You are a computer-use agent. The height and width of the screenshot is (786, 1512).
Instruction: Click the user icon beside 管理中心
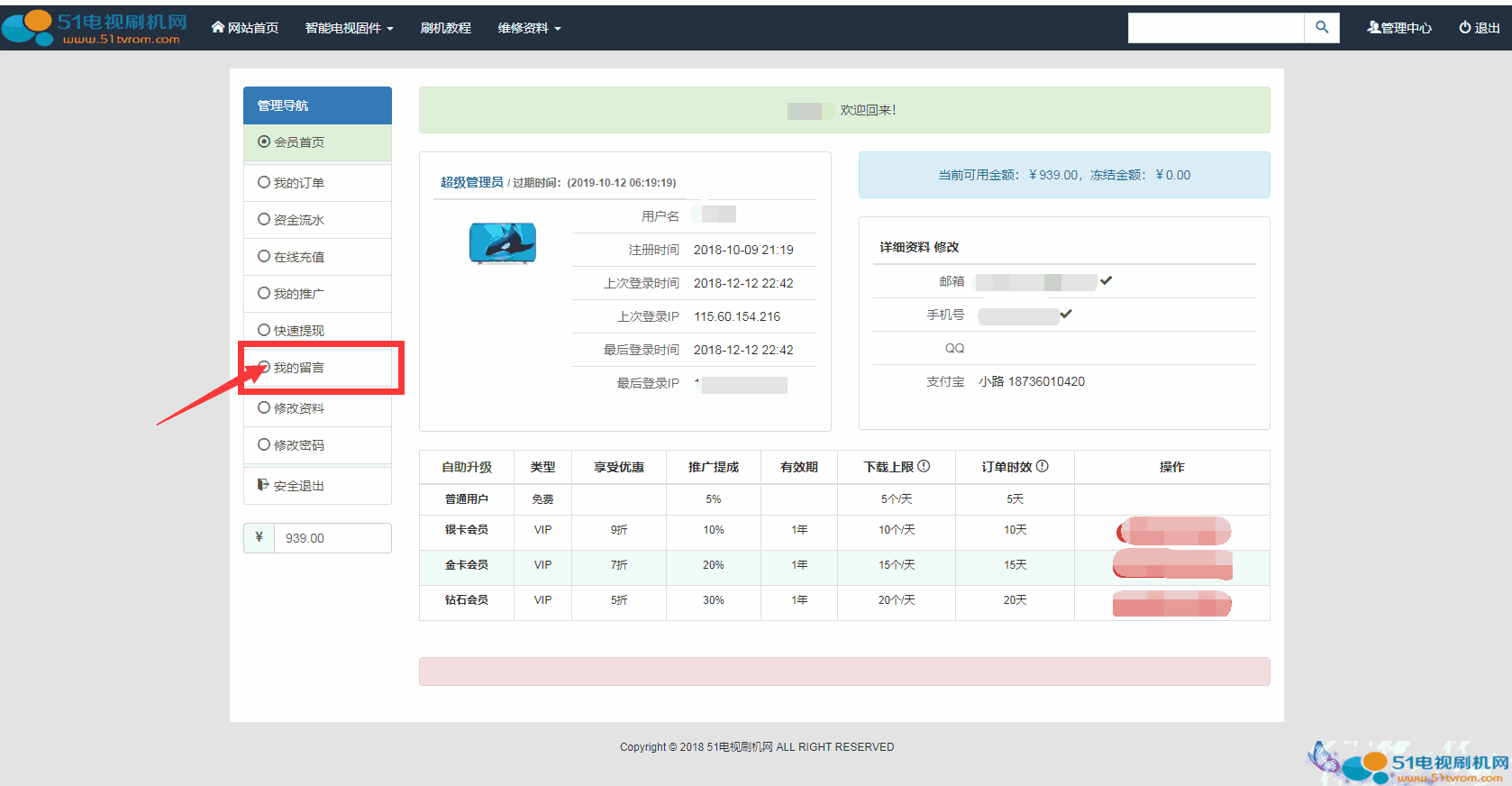(1373, 28)
